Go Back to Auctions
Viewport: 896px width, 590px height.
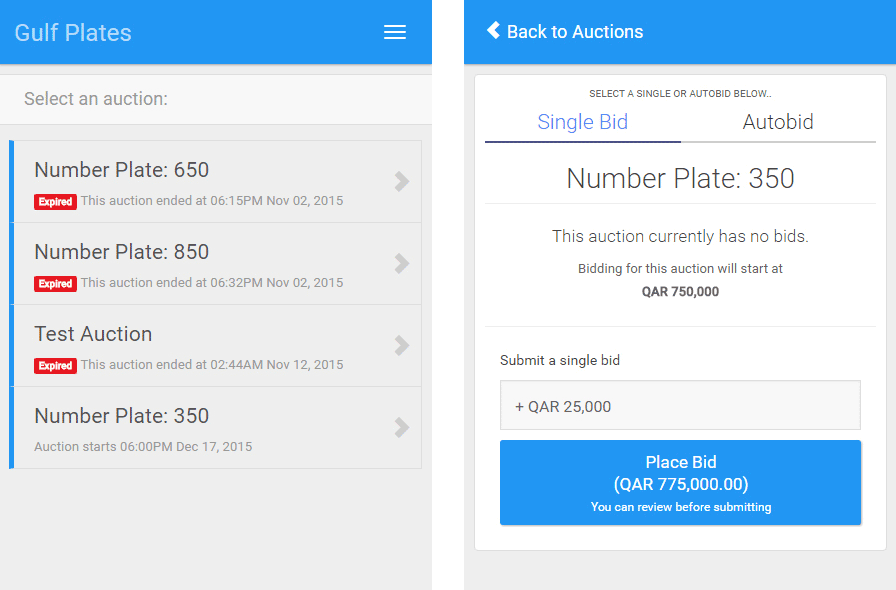click(x=575, y=31)
